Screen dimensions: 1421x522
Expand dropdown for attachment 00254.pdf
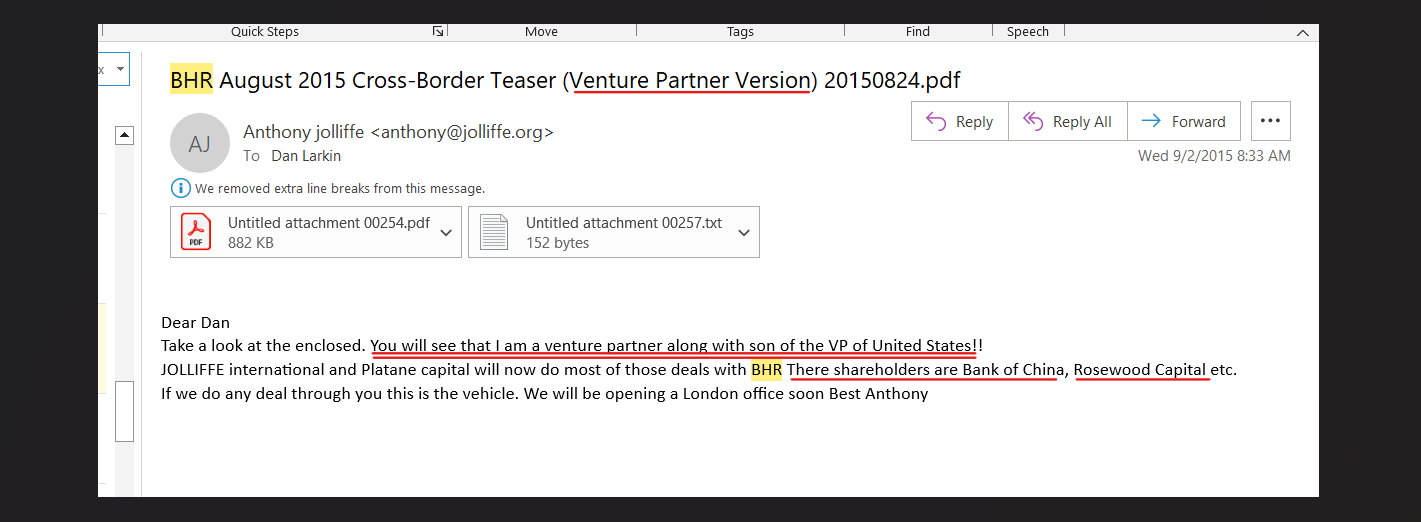(x=446, y=232)
